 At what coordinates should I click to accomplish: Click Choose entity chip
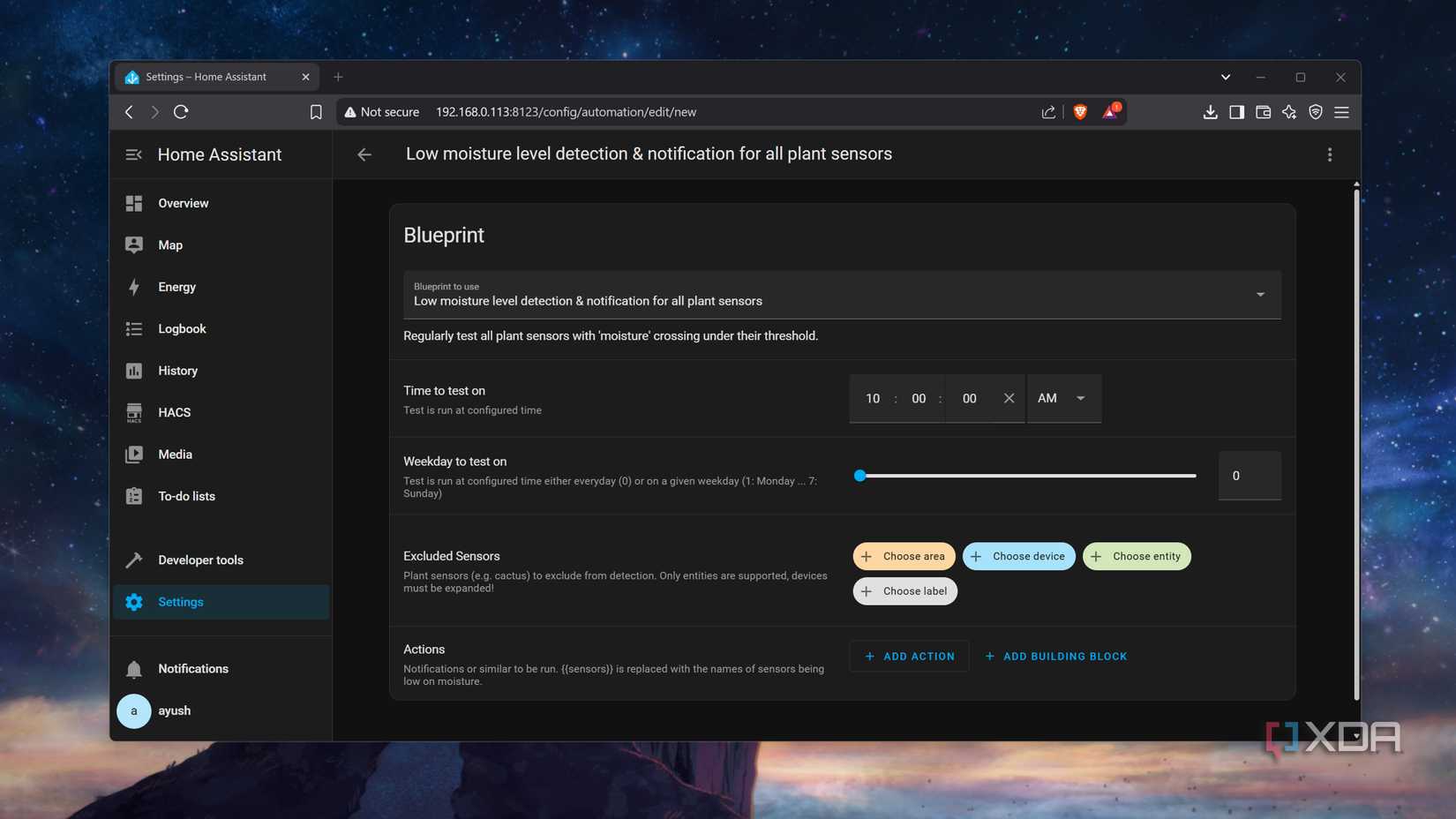[x=1137, y=556]
